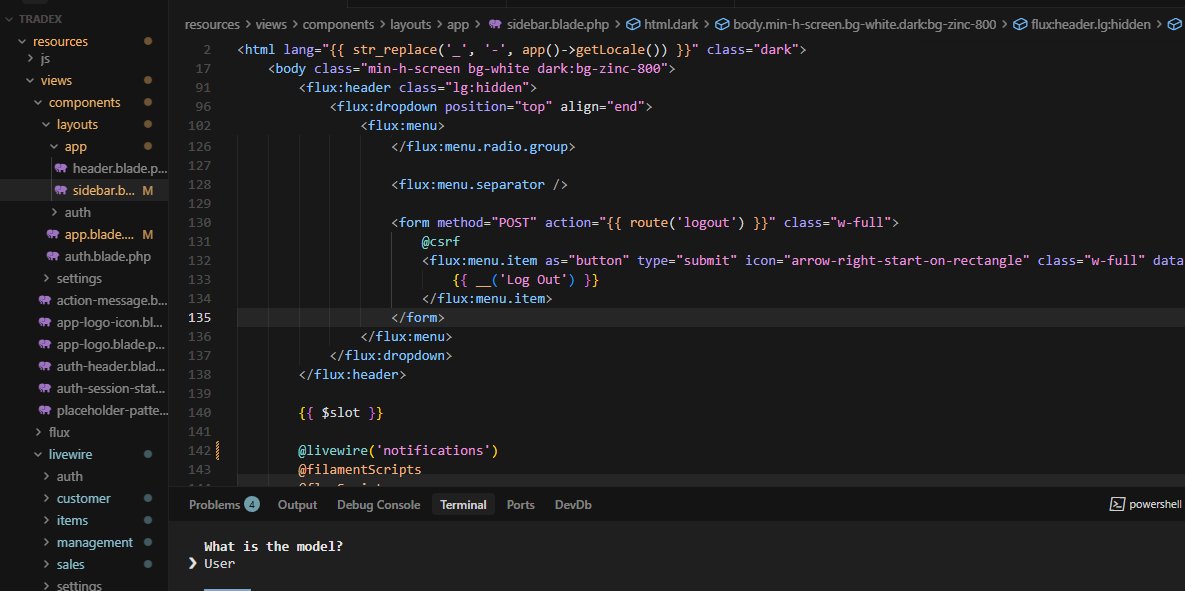Open app-logo-icon blade file
Viewport: 1185px width, 591px height.
click(110, 323)
